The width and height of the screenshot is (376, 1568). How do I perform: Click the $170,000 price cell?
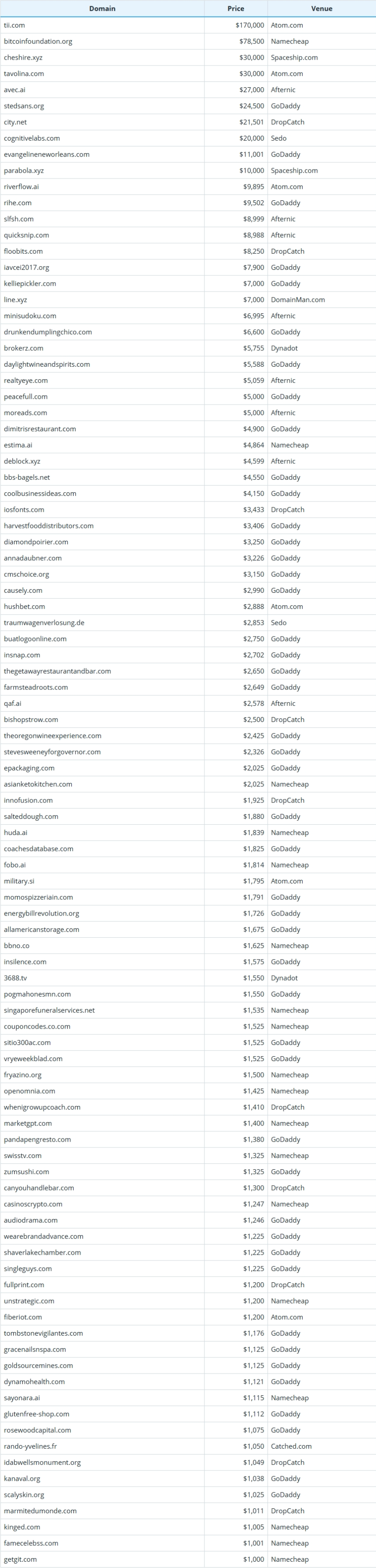(x=250, y=25)
